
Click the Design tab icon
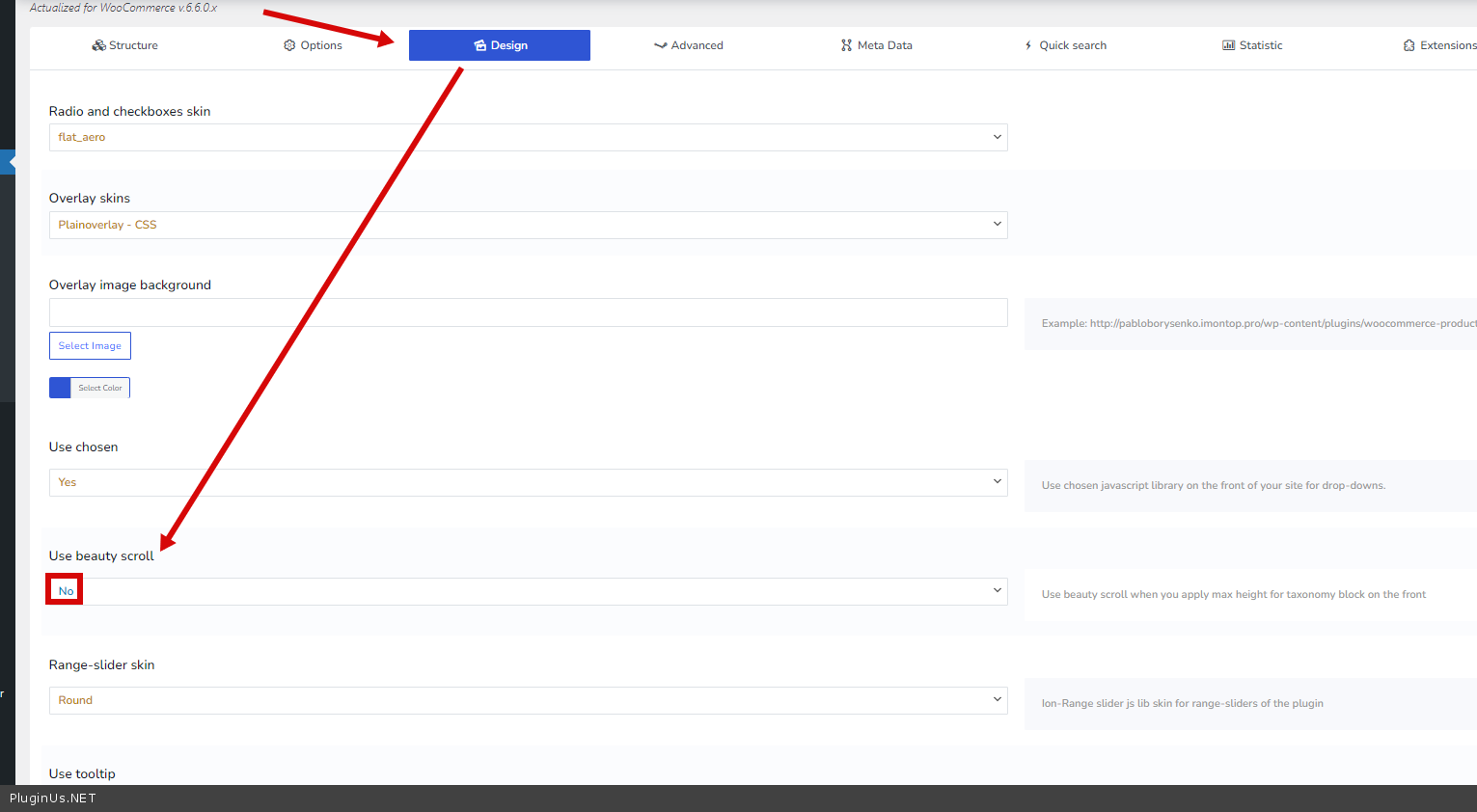coord(479,45)
